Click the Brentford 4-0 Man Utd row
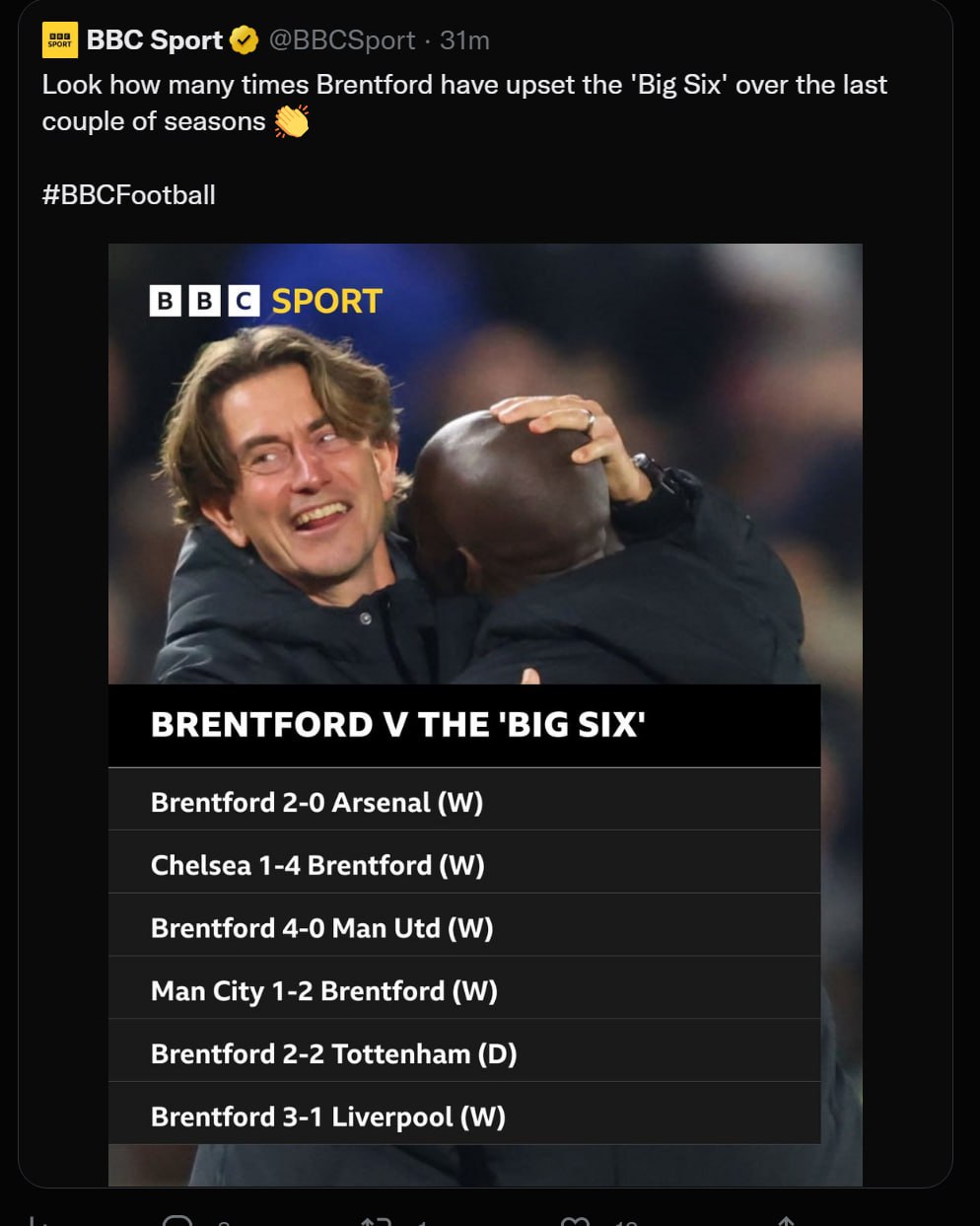 321,928
